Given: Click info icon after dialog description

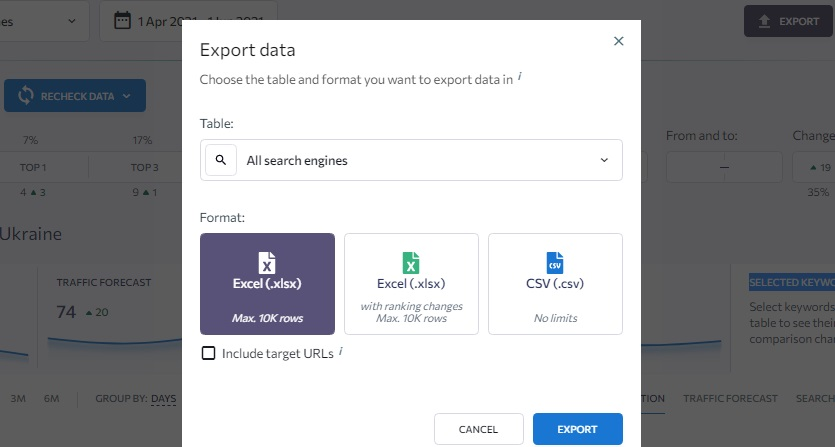Looking at the screenshot, I should point(519,75).
